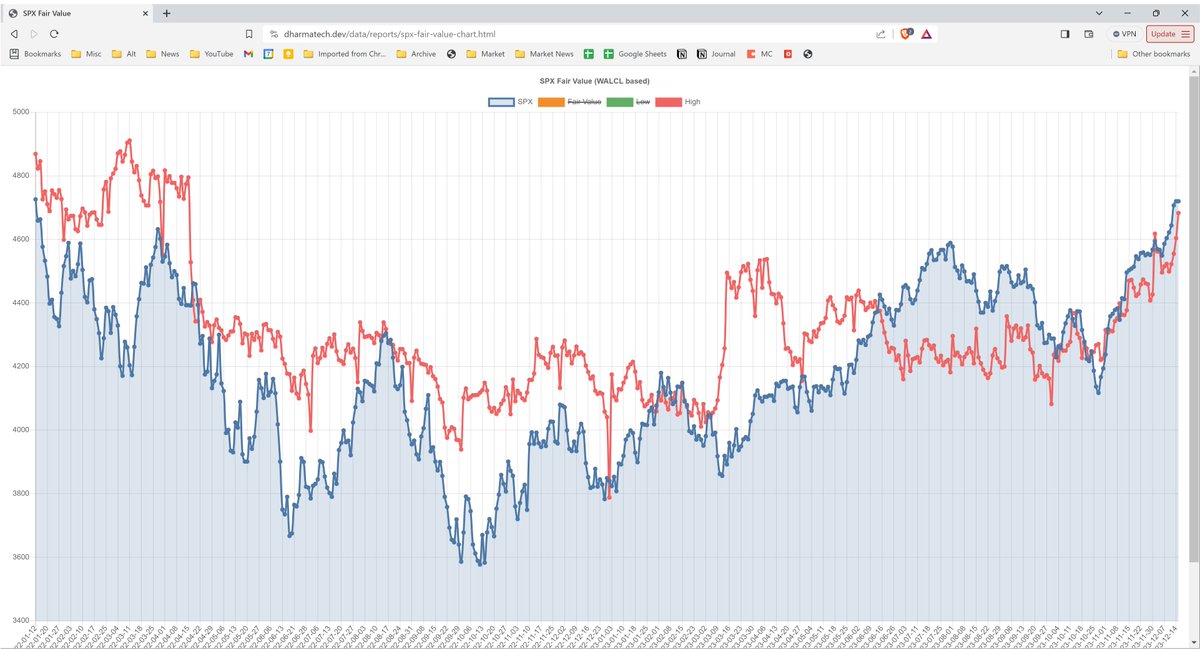Select the SPX Fair Value tab

pos(78,13)
